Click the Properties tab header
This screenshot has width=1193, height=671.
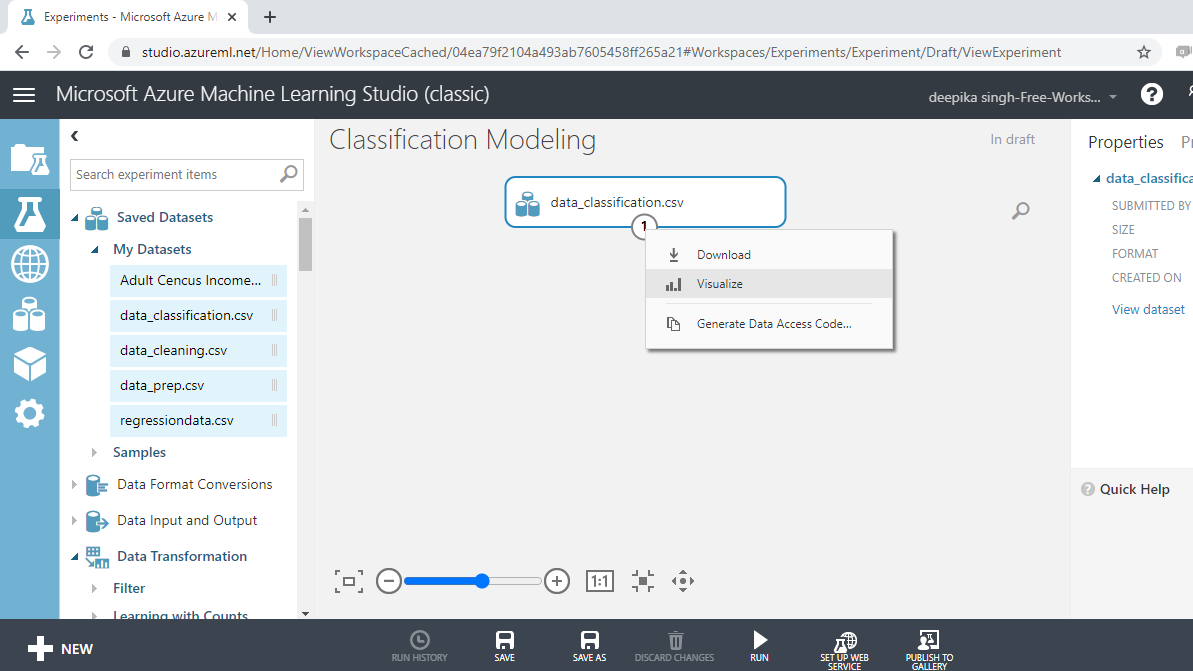[1125, 142]
